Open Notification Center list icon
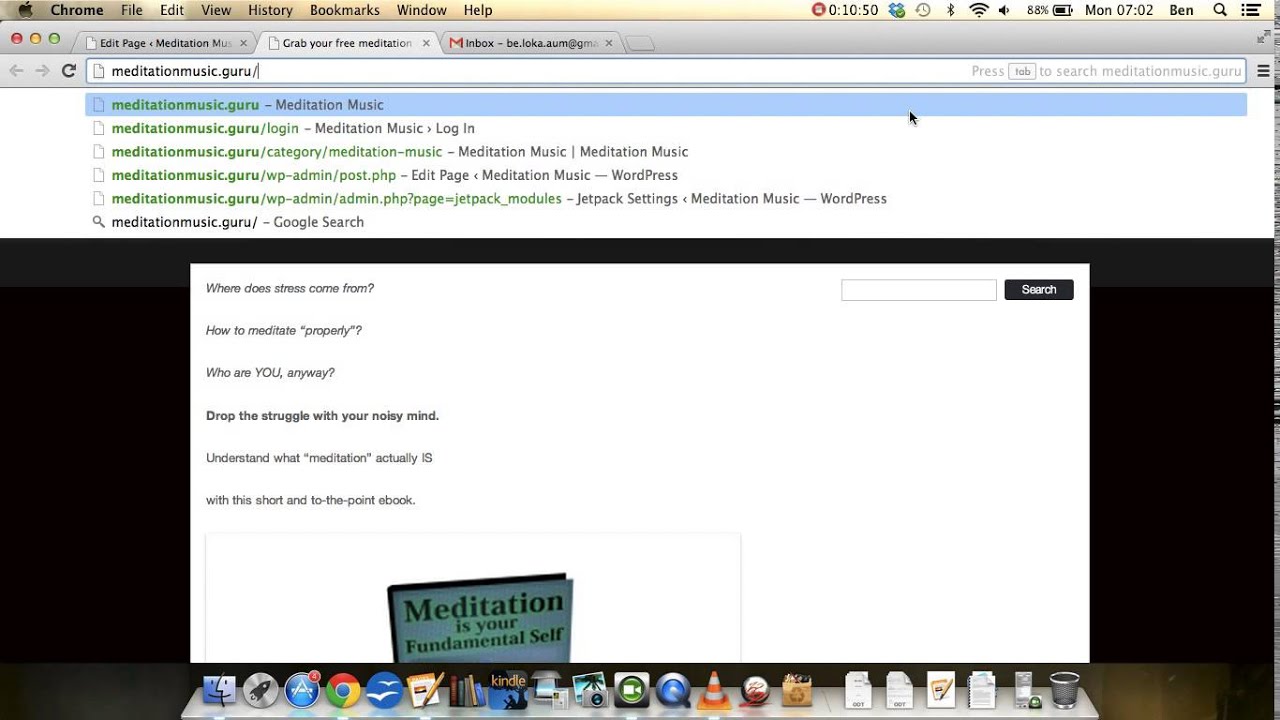Viewport: 1280px width, 720px height. 1251,10
